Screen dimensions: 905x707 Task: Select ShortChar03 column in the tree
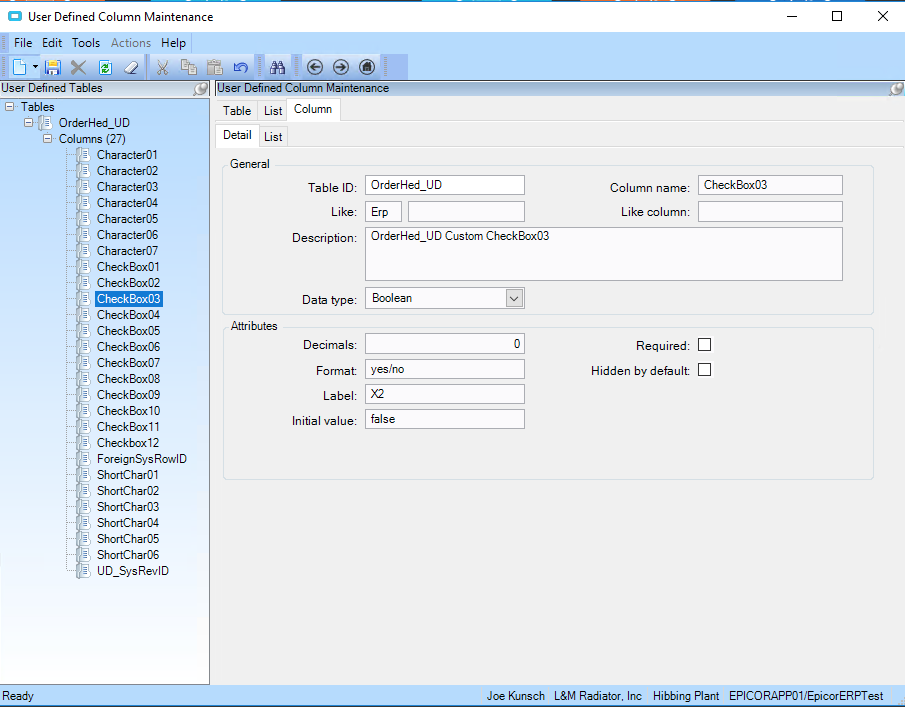tap(127, 507)
